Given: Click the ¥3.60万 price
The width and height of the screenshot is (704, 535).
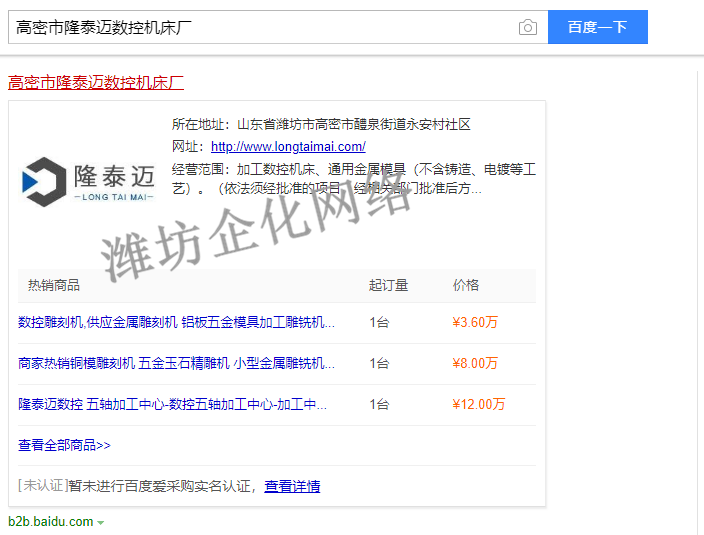Looking at the screenshot, I should pos(475,322).
